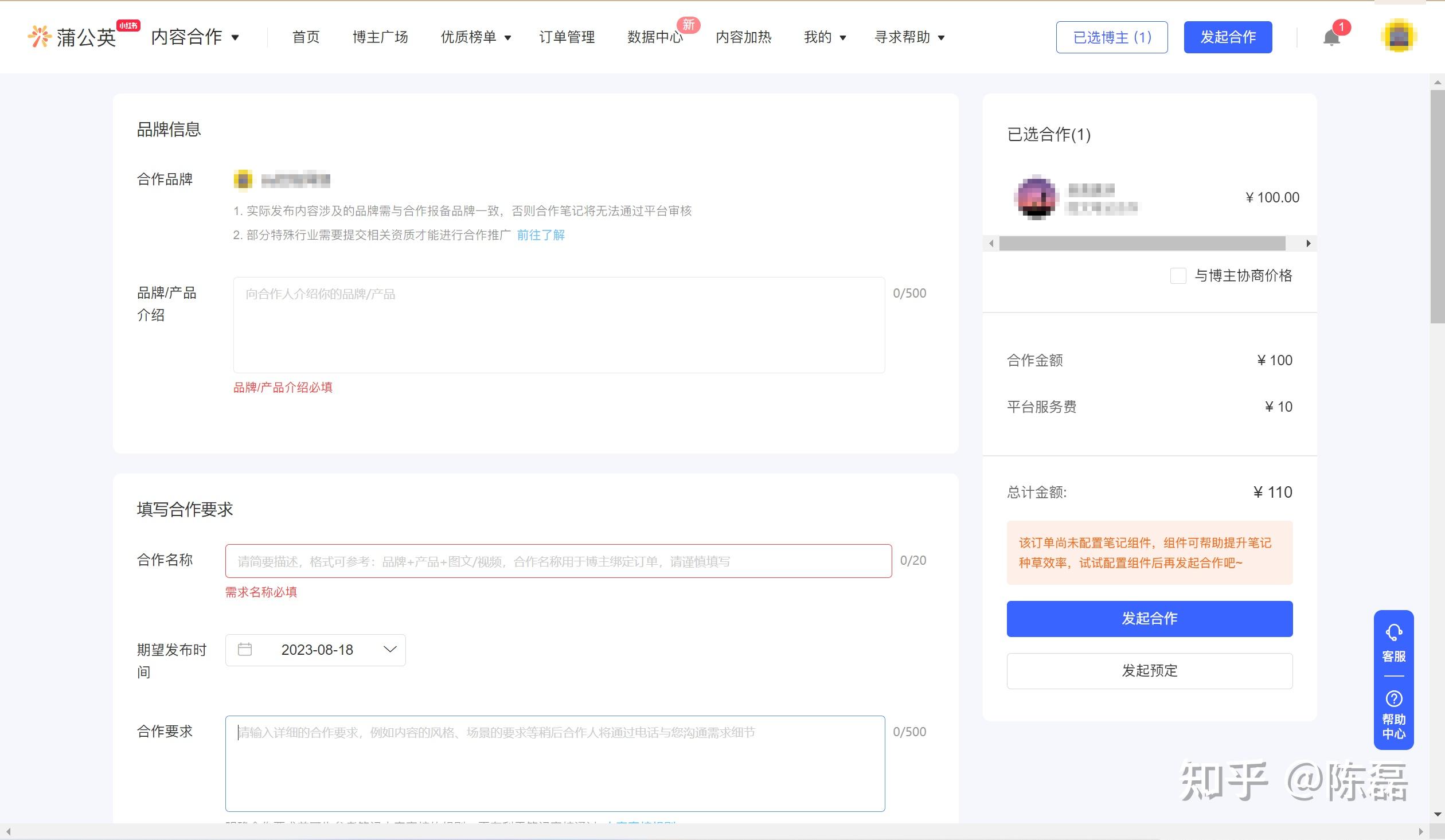The image size is (1445, 840).
Task: Click 已选博主 (1) button
Action: pyautogui.click(x=1111, y=37)
